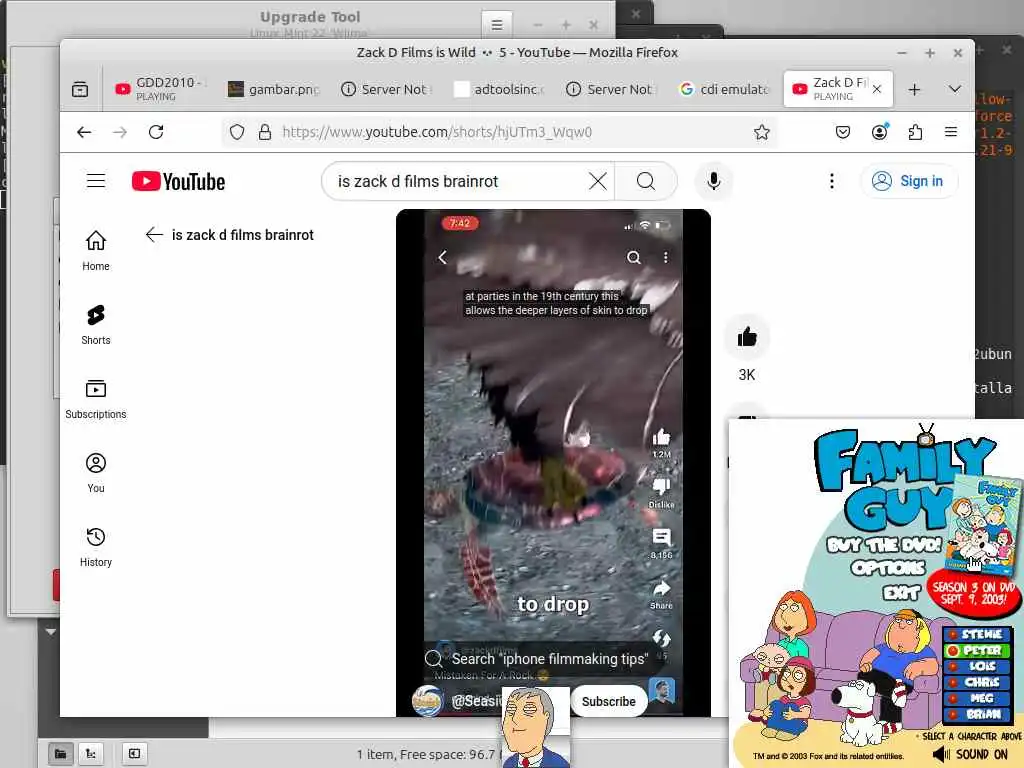Click EXIT in Family Guy window
Viewport: 1024px width, 768px height.
pos(902,593)
